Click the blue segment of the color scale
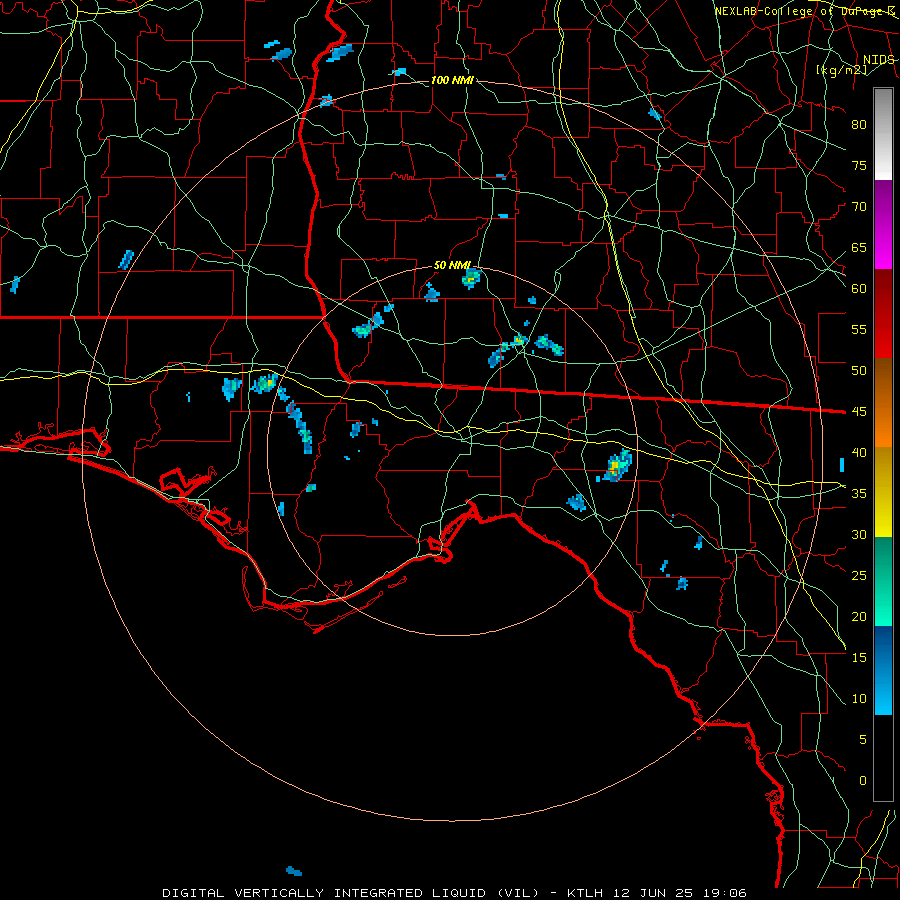Viewport: 900px width, 900px height. point(883,670)
